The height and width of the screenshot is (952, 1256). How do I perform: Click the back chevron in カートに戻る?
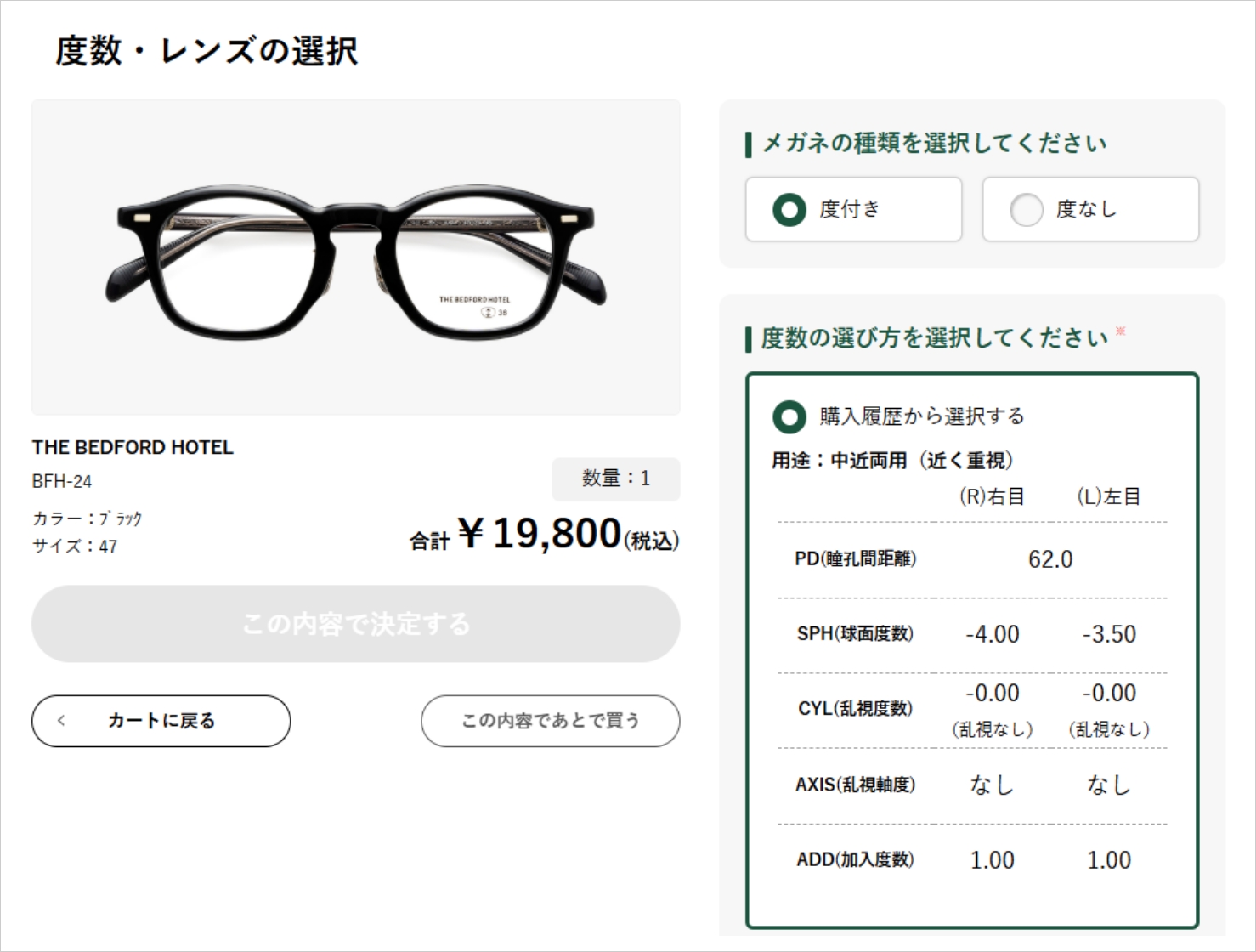(x=61, y=721)
